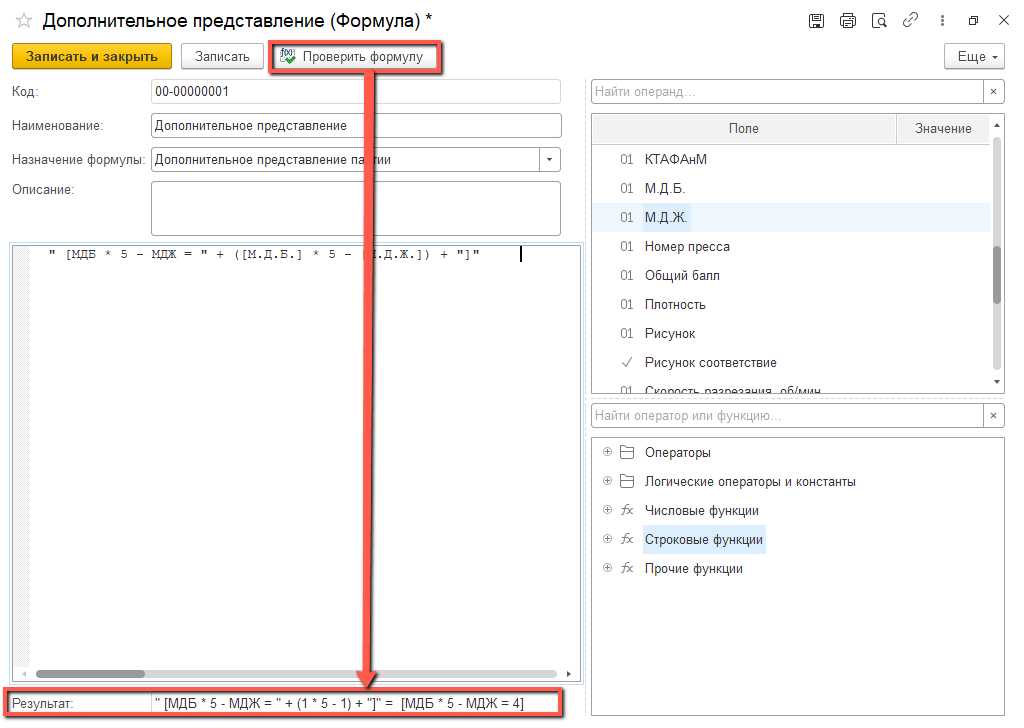The image size is (1024, 728).
Task: Clear the operand search field
Action: pyautogui.click(x=993, y=92)
